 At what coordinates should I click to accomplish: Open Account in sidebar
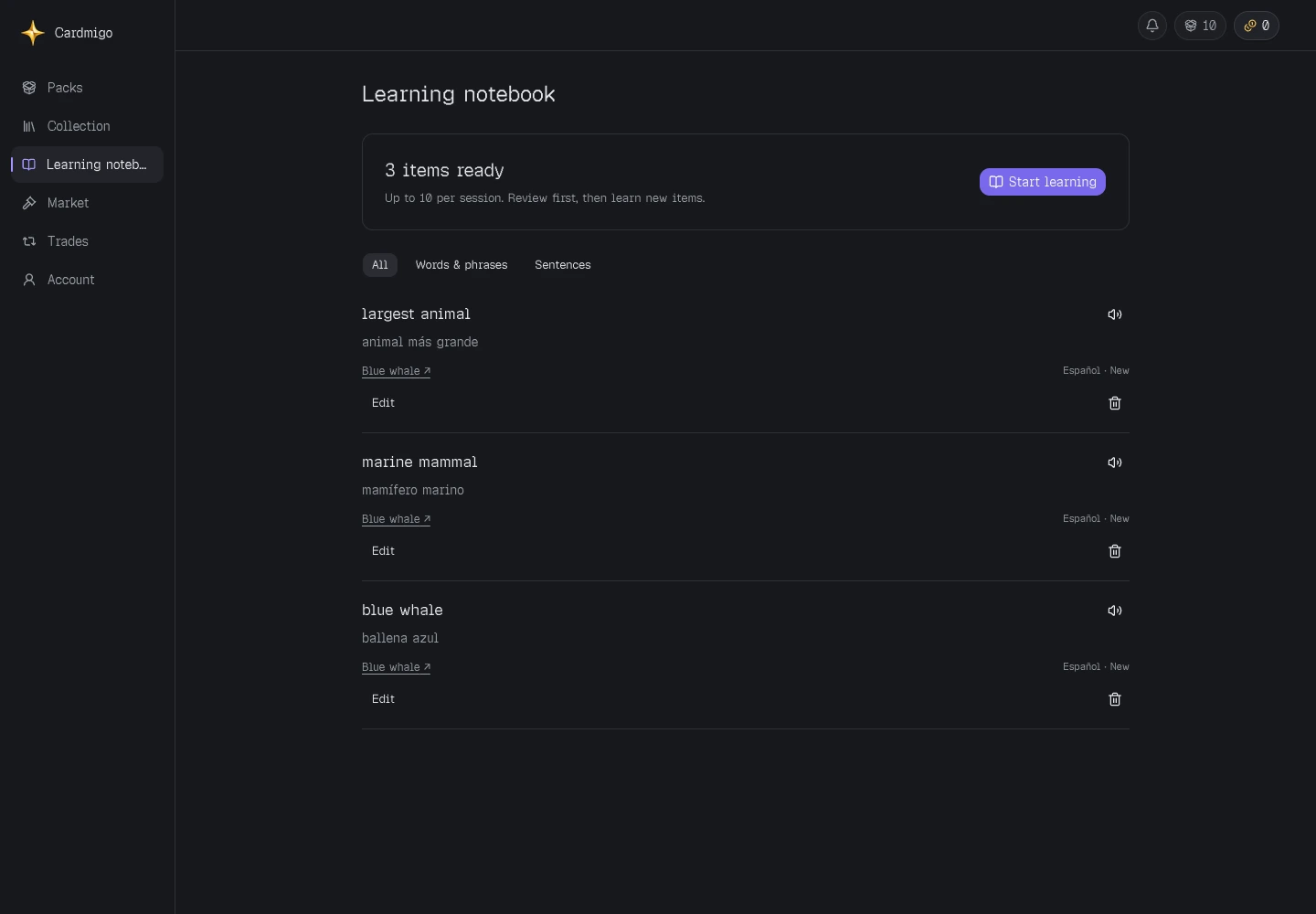pos(87,280)
